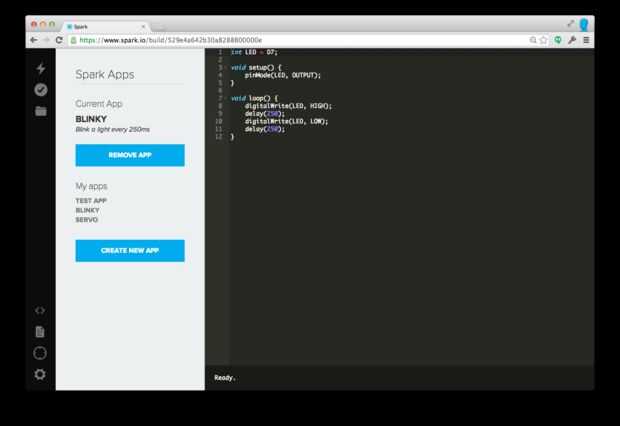Click the www.spark.io address bar

pos(297,40)
